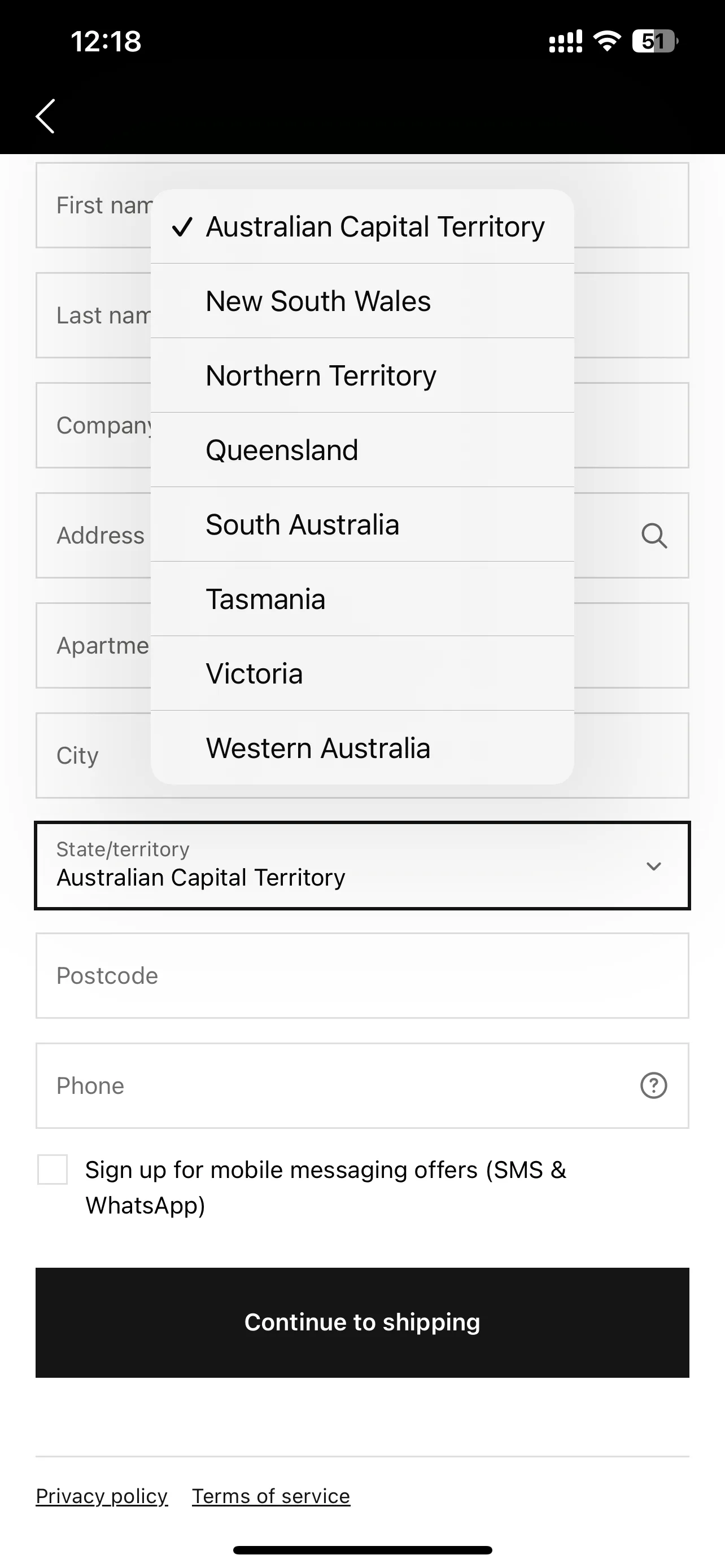
Task: Click Continue to shipping button
Action: click(362, 1322)
